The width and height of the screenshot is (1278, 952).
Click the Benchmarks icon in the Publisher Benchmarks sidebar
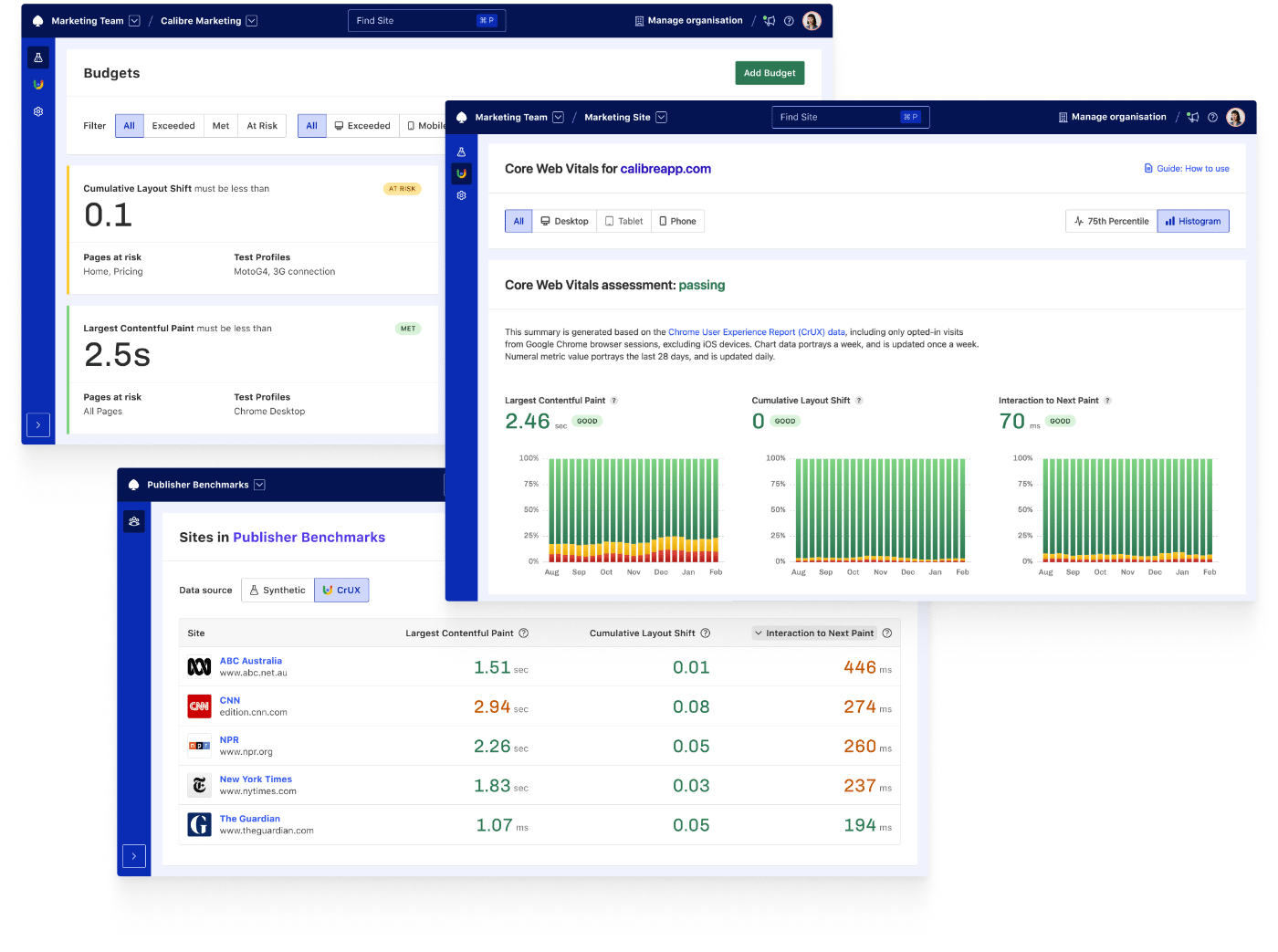(133, 521)
